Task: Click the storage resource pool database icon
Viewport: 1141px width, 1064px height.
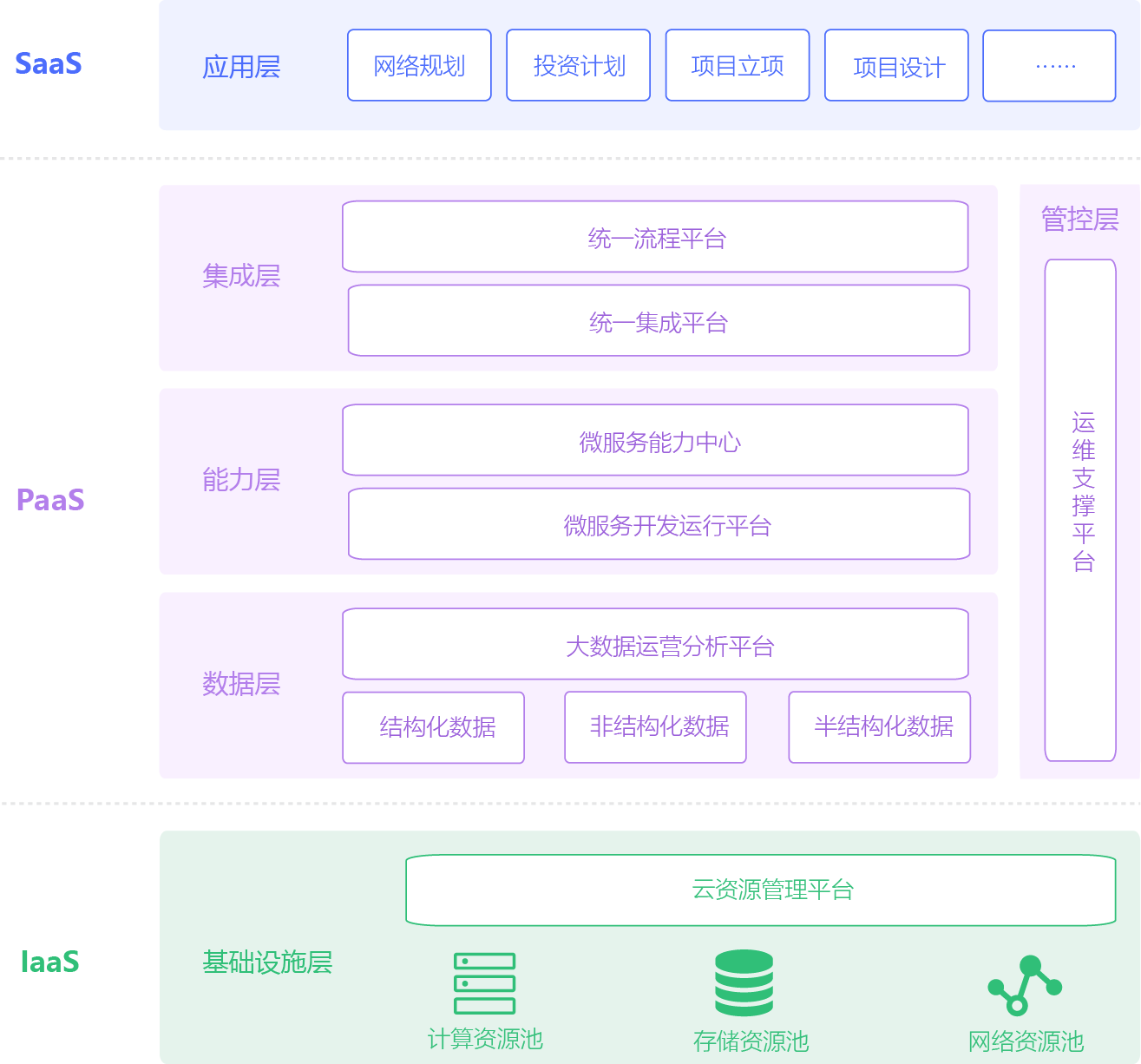Action: [x=744, y=983]
